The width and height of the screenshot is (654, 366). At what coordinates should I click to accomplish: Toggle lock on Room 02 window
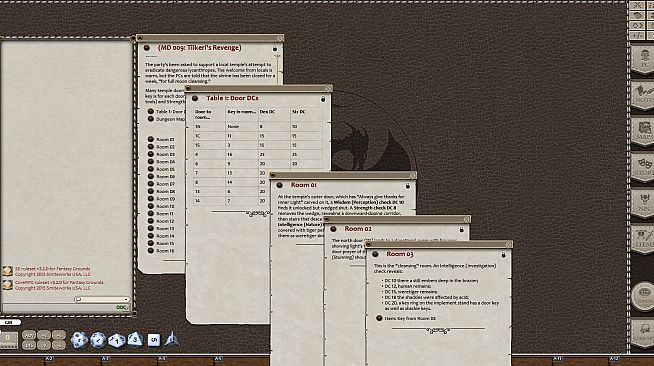pos(462,230)
